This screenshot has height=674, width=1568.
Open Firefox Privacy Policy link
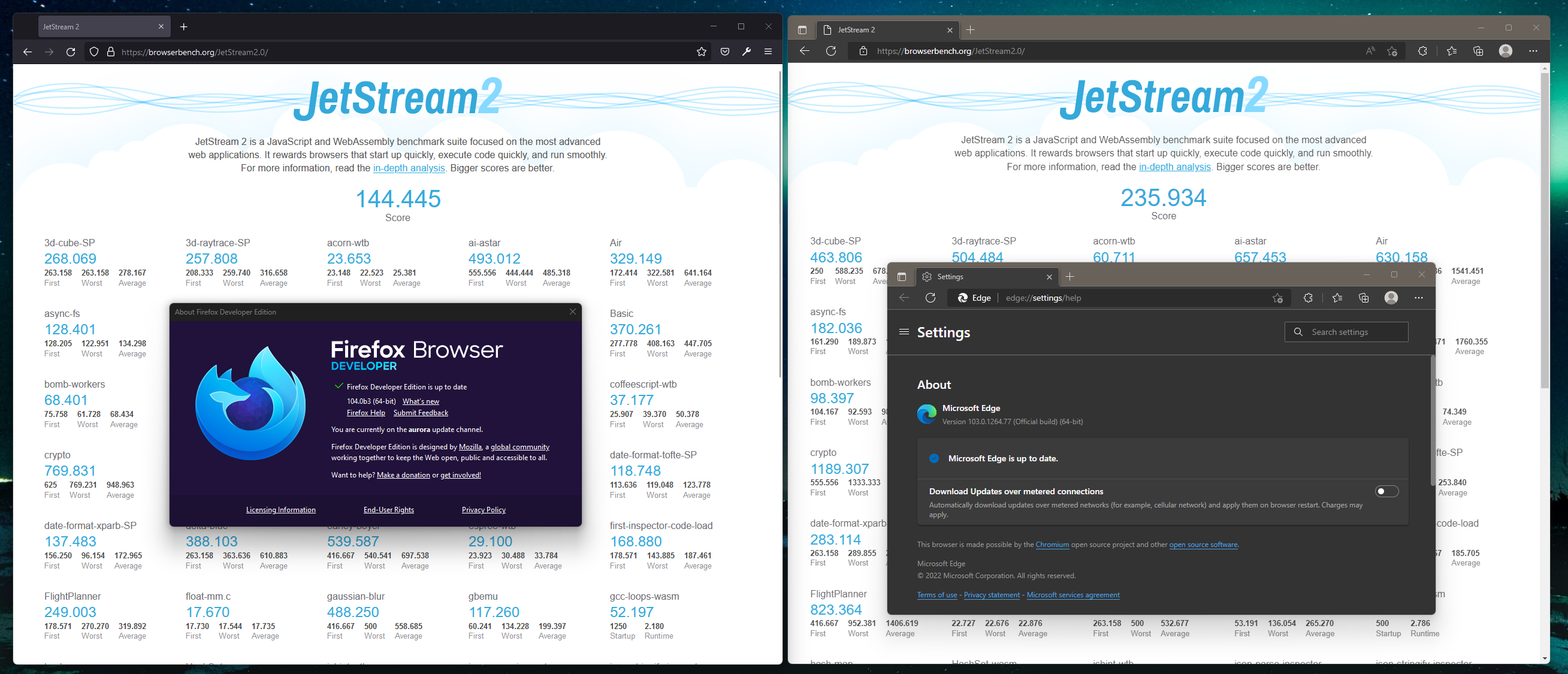tap(484, 510)
